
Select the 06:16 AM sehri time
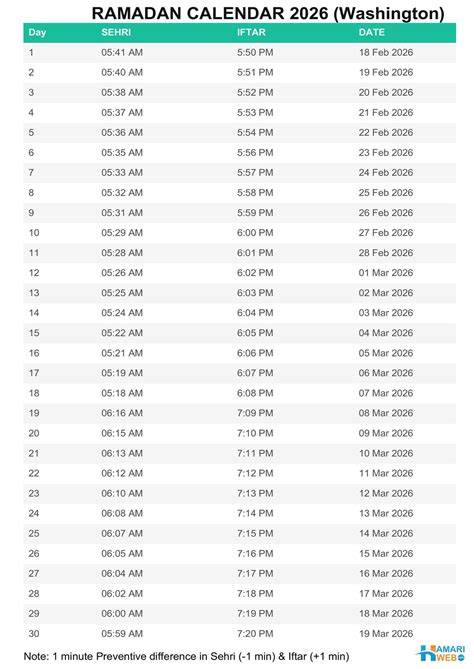tap(122, 413)
